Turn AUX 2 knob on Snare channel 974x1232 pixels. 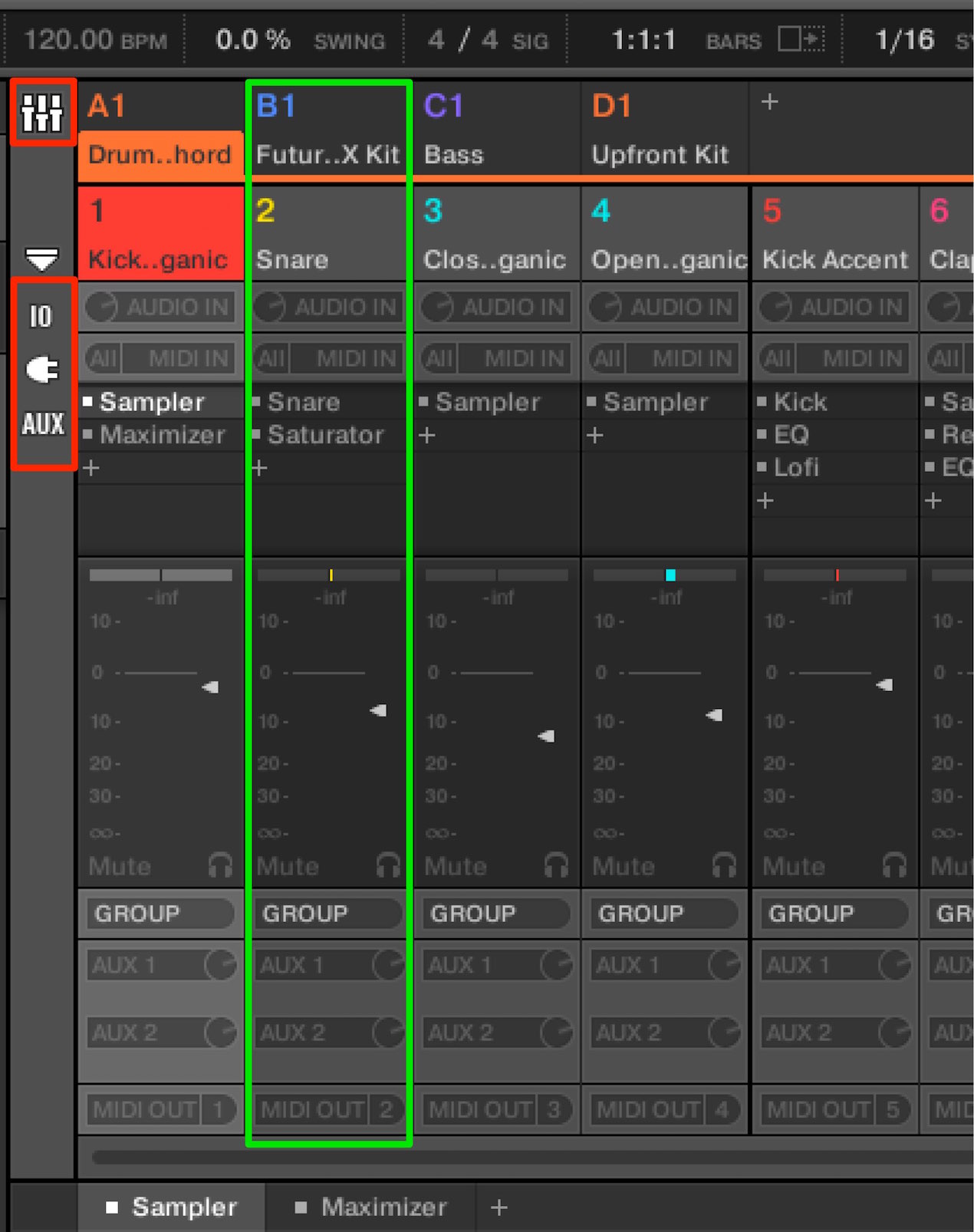click(389, 1032)
